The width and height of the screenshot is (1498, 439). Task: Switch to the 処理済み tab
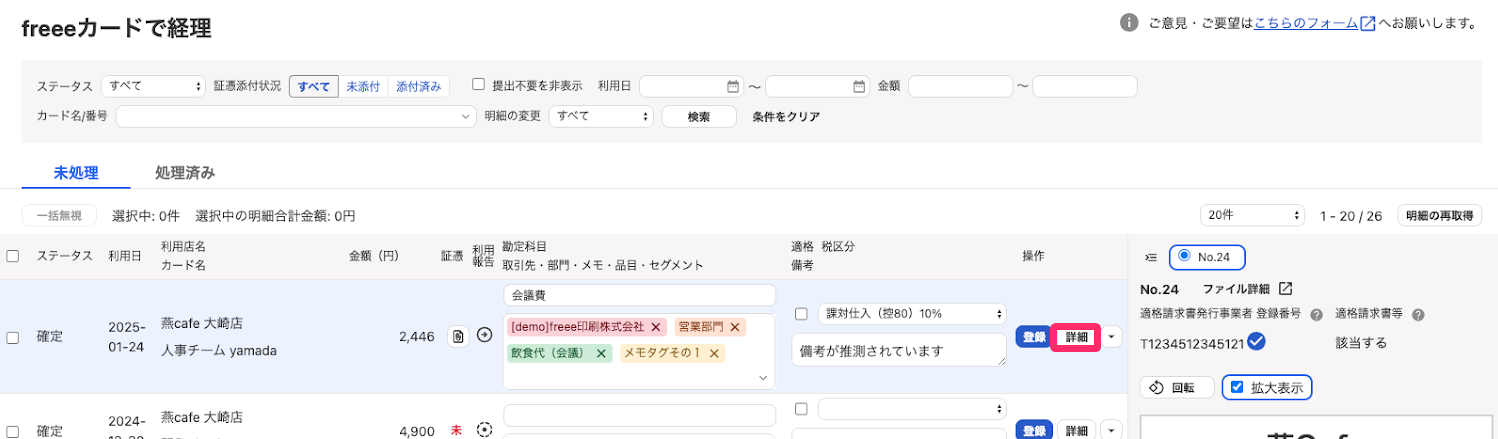pos(185,172)
